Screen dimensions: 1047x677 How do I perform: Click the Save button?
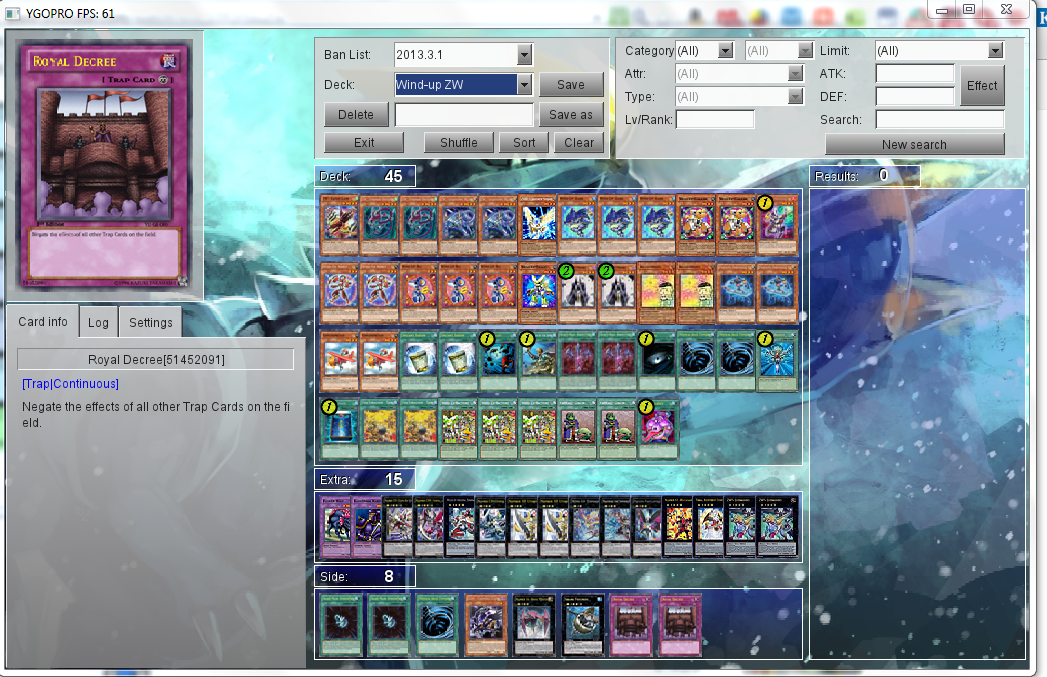pos(571,85)
